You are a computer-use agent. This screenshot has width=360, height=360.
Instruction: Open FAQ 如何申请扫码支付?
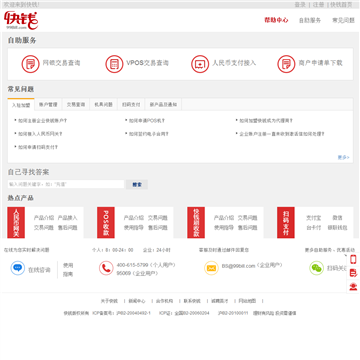point(38,147)
